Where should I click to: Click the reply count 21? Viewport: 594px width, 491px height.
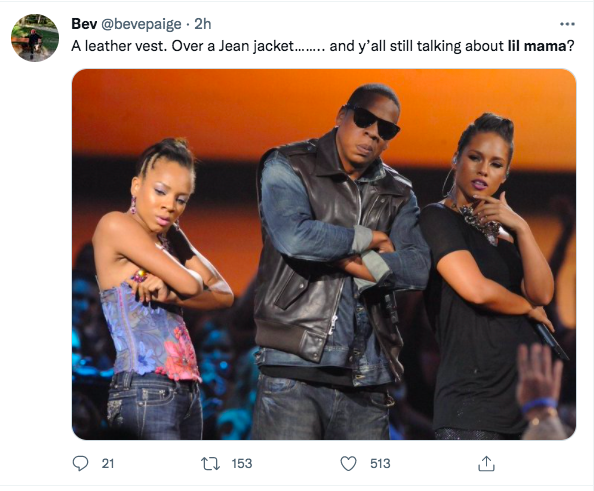pyautogui.click(x=108, y=463)
